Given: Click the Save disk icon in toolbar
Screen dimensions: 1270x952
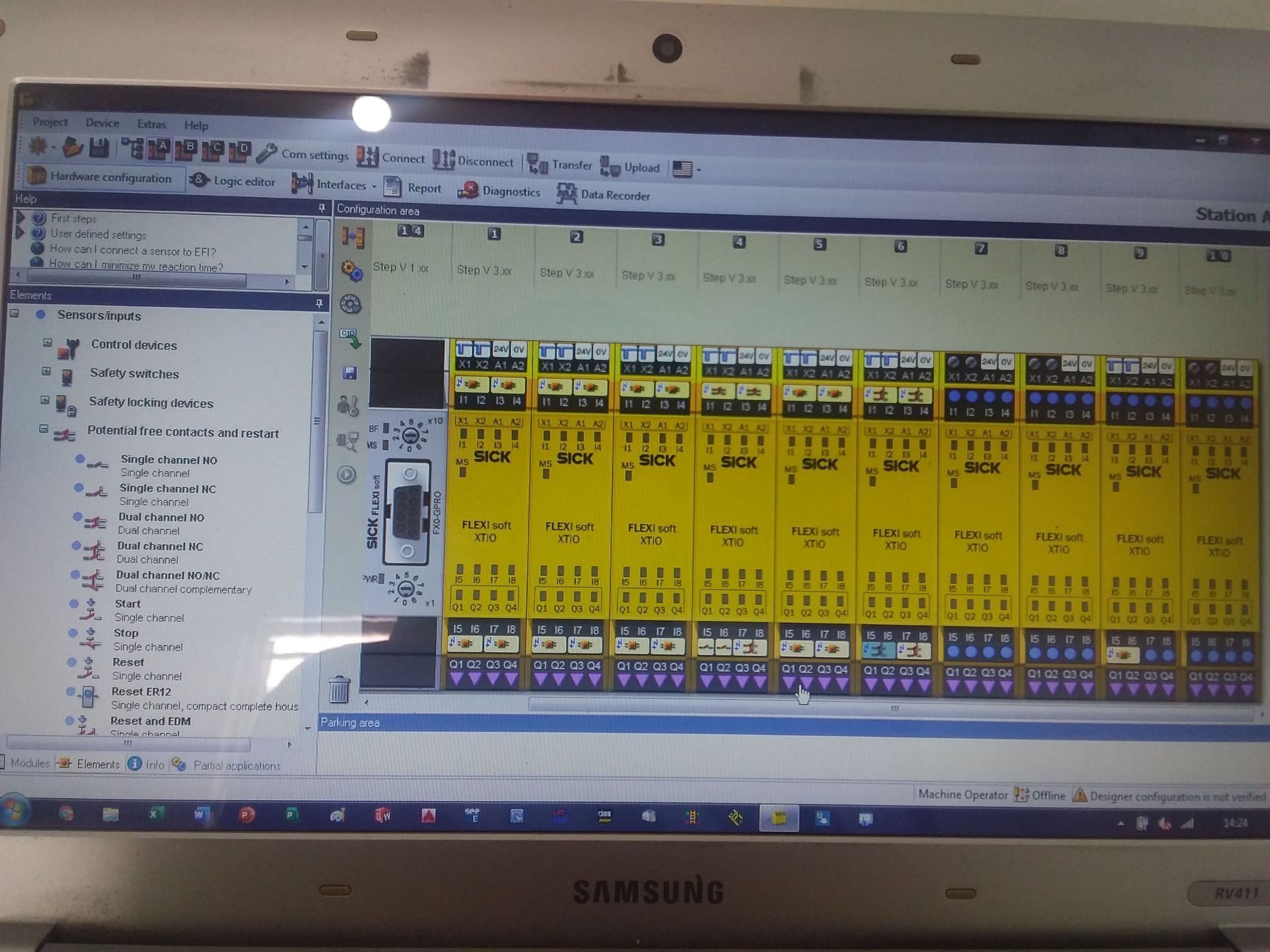Looking at the screenshot, I should point(99,148).
